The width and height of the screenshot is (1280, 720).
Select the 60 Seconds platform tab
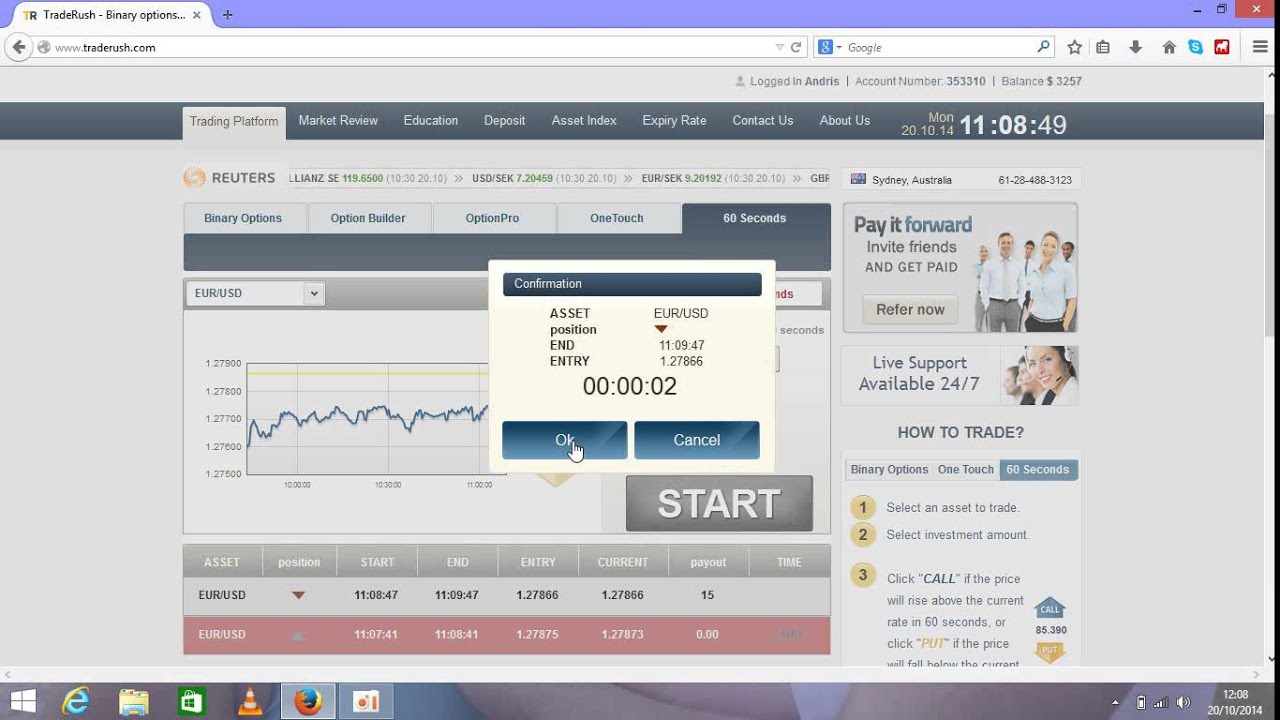point(755,218)
